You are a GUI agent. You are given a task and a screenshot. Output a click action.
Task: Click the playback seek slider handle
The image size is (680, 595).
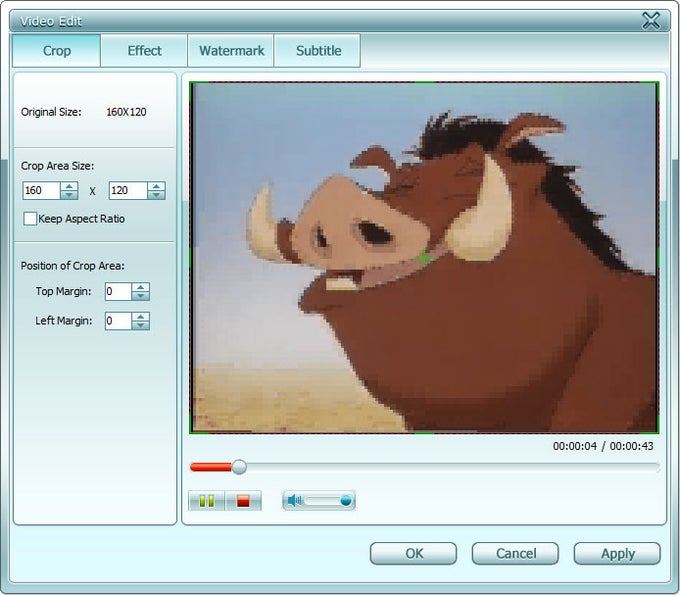point(239,467)
